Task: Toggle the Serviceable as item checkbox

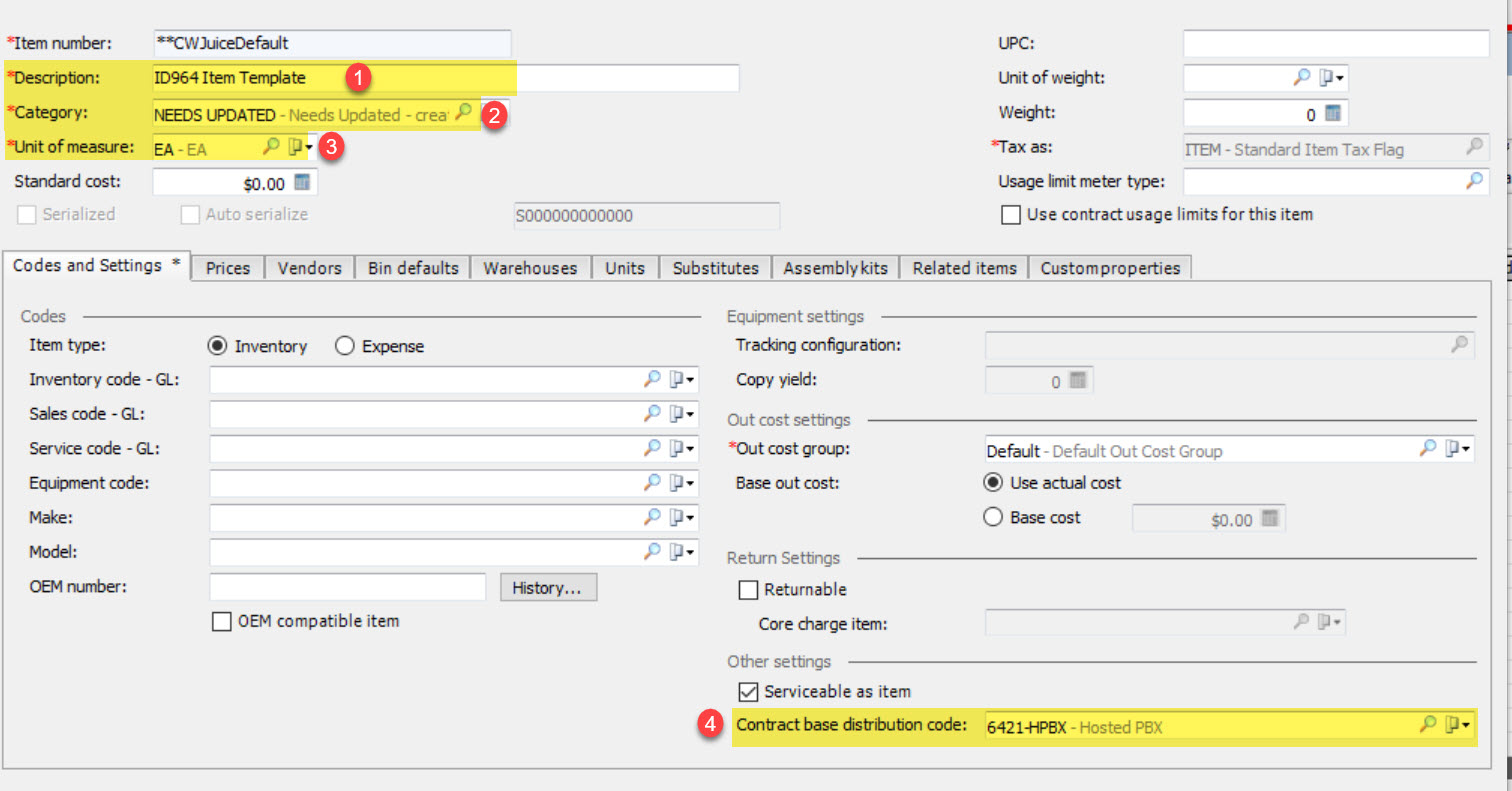Action: (x=748, y=691)
